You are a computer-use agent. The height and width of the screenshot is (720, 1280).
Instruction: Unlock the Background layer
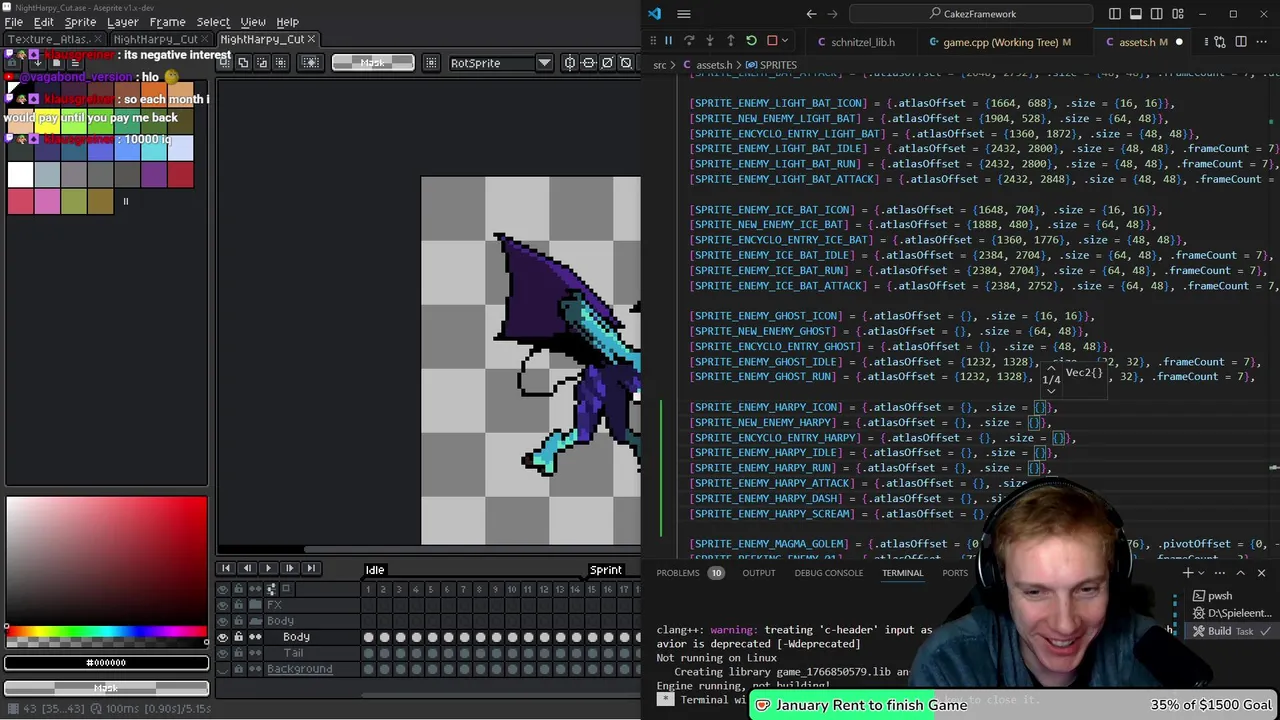238,669
